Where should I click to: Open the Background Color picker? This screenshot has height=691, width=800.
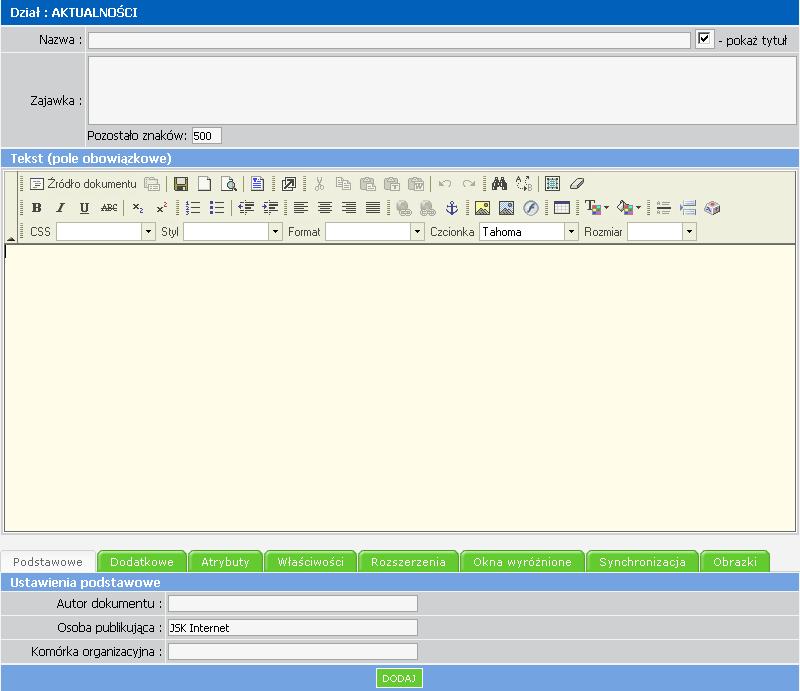click(x=629, y=208)
